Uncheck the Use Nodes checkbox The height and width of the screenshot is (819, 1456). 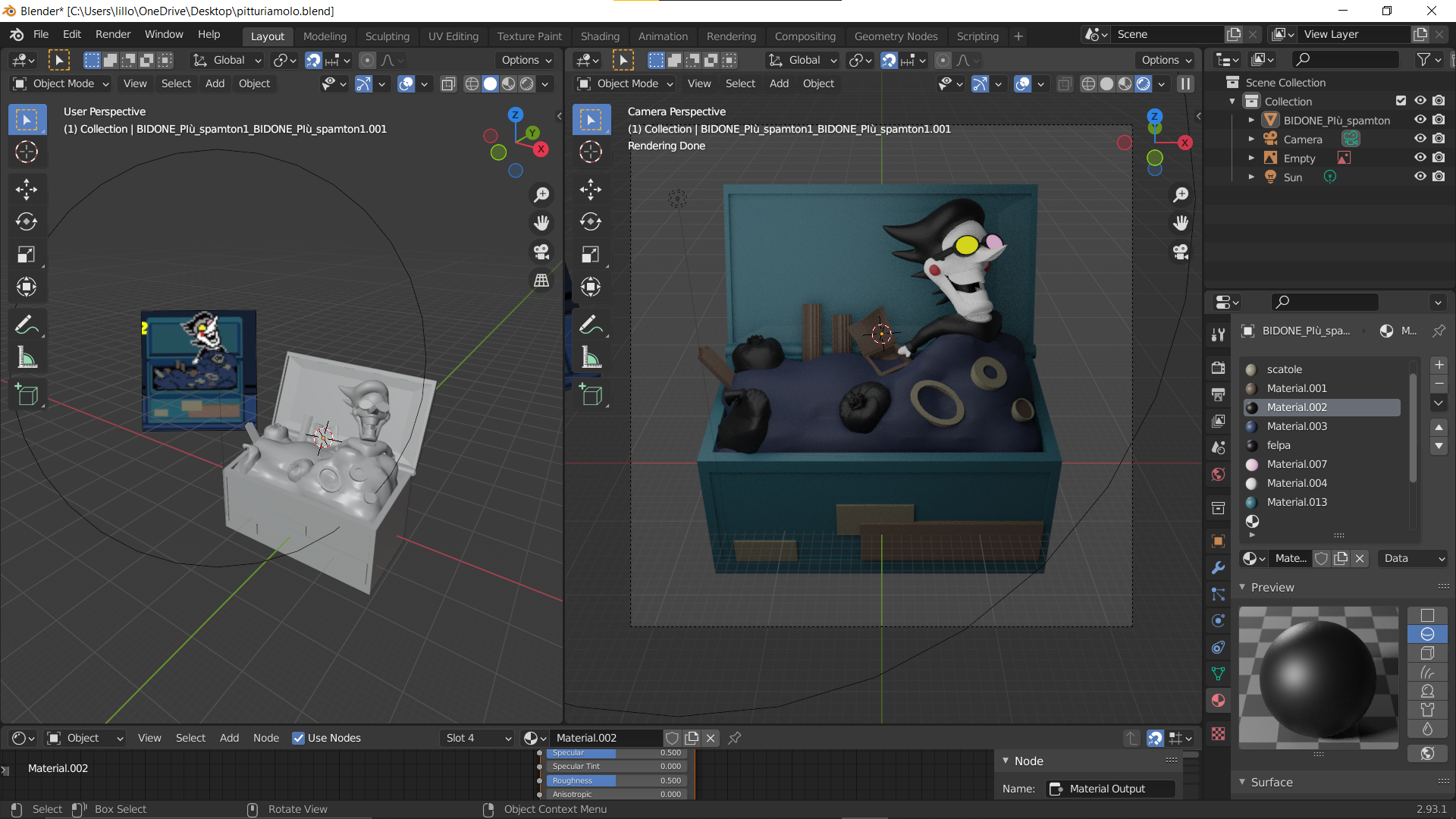(298, 738)
